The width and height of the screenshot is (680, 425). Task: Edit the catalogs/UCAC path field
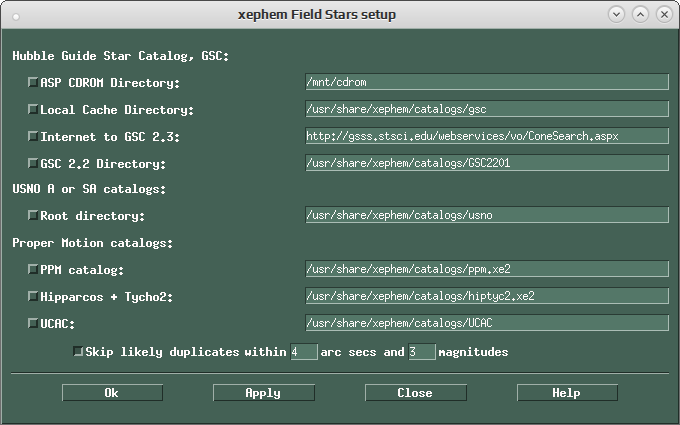pos(487,323)
